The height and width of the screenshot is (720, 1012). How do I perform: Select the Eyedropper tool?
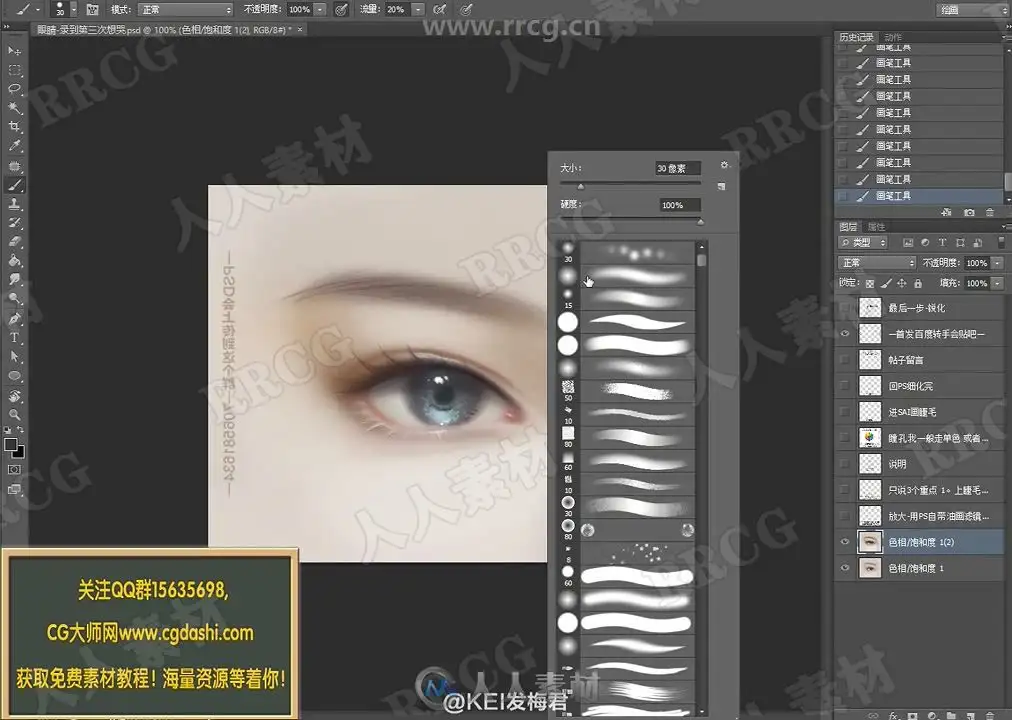(x=14, y=146)
